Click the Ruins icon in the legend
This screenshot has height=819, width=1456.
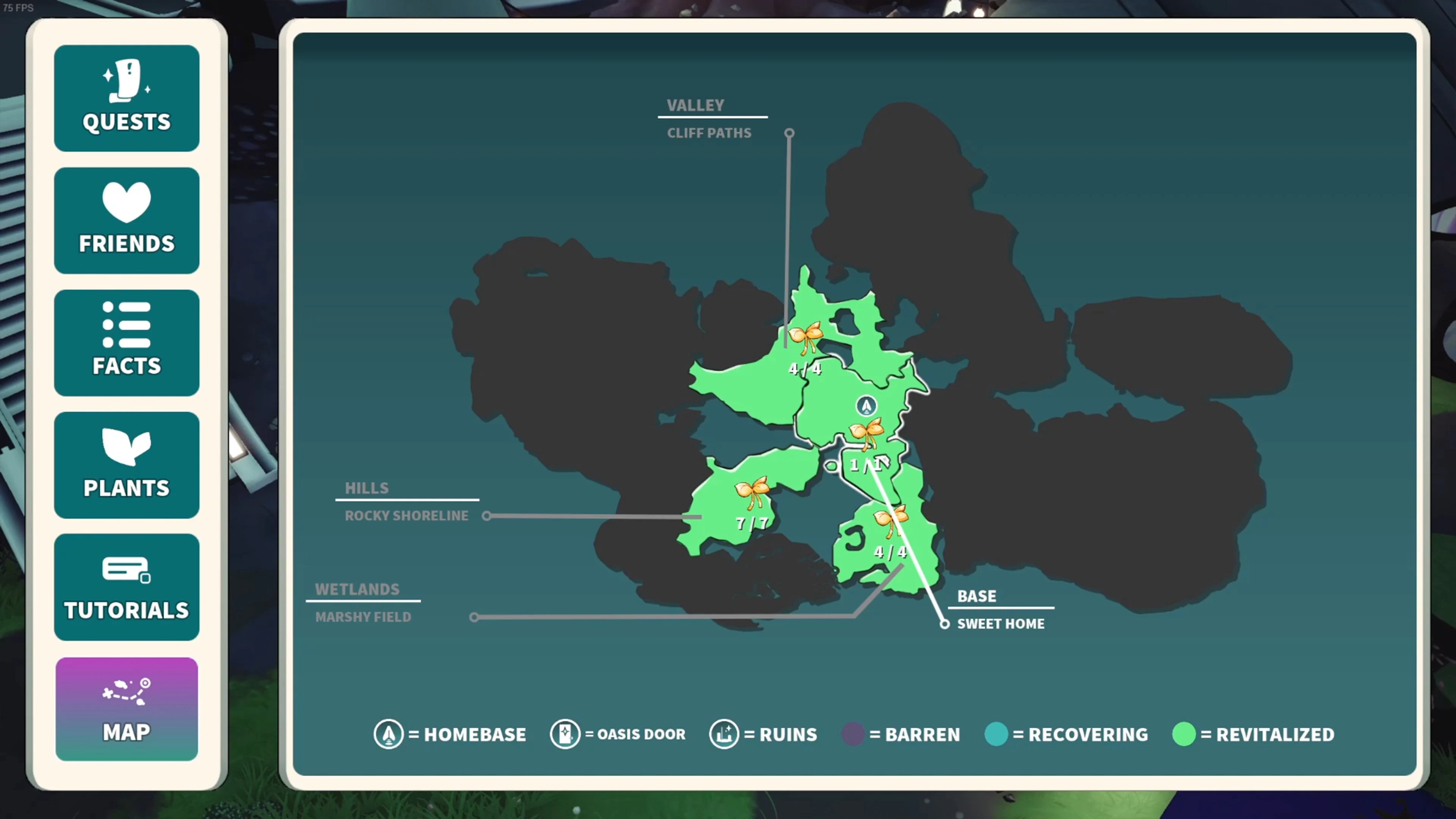click(724, 734)
